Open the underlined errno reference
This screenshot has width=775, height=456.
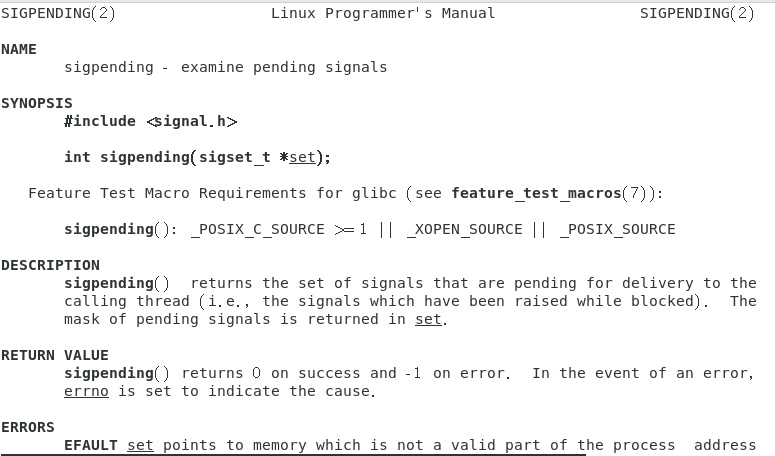pos(86,391)
